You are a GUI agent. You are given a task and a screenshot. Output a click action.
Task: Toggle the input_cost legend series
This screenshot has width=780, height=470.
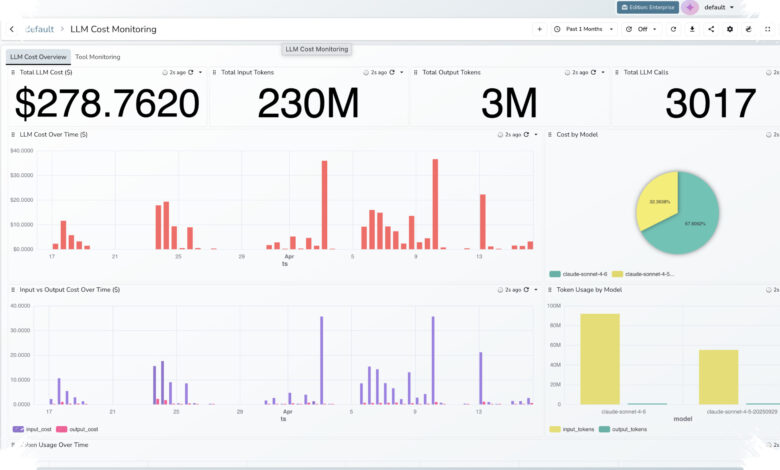tap(32, 429)
